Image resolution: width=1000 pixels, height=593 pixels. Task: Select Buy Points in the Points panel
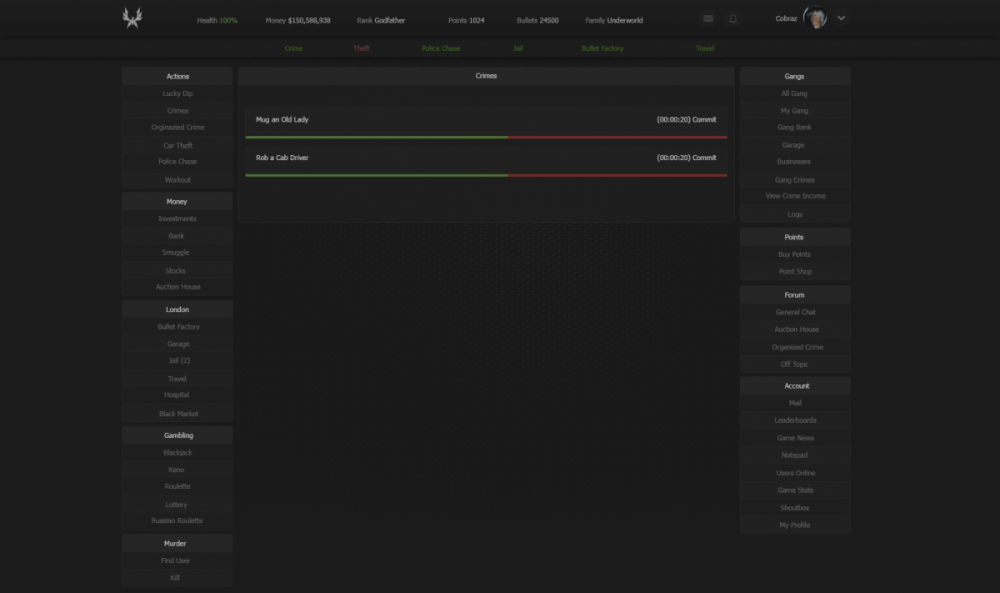click(x=795, y=255)
